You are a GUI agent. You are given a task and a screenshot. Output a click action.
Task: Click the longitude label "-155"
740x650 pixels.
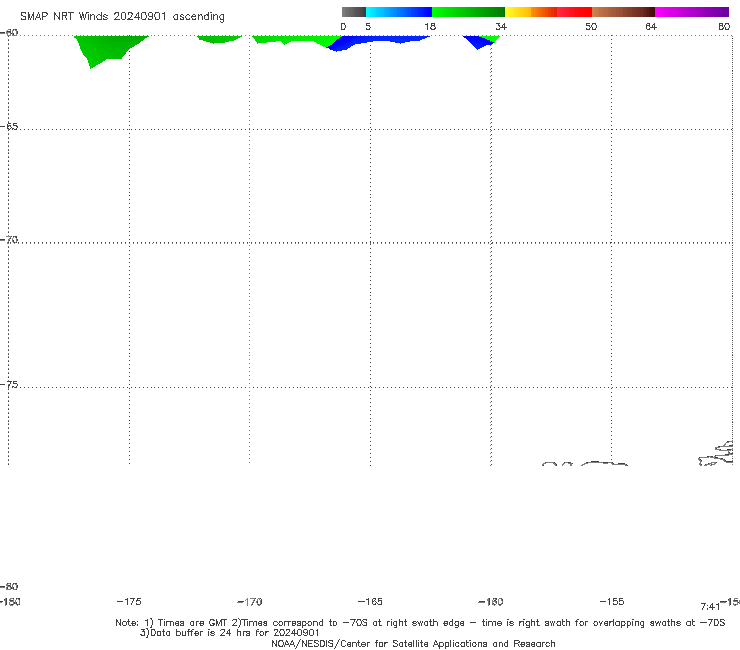612,601
